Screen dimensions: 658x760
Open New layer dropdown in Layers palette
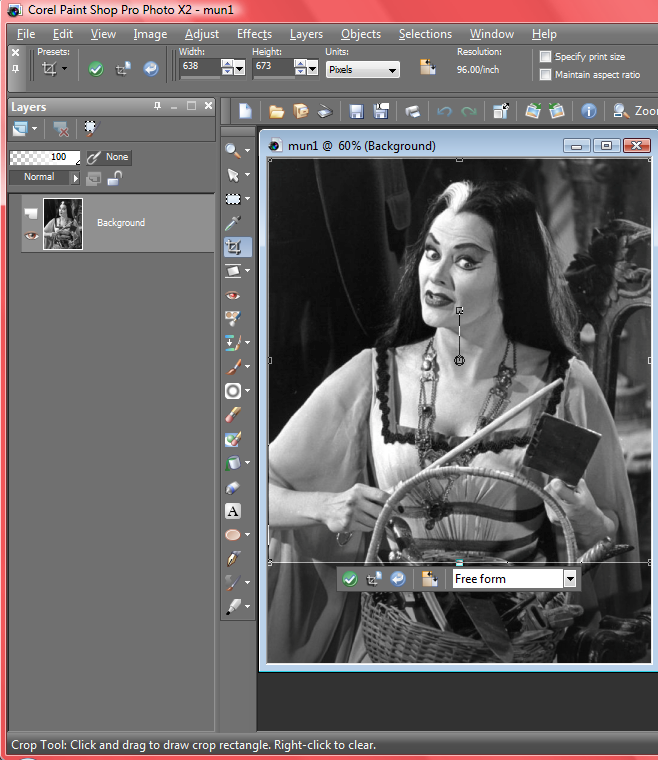pyautogui.click(x=34, y=129)
